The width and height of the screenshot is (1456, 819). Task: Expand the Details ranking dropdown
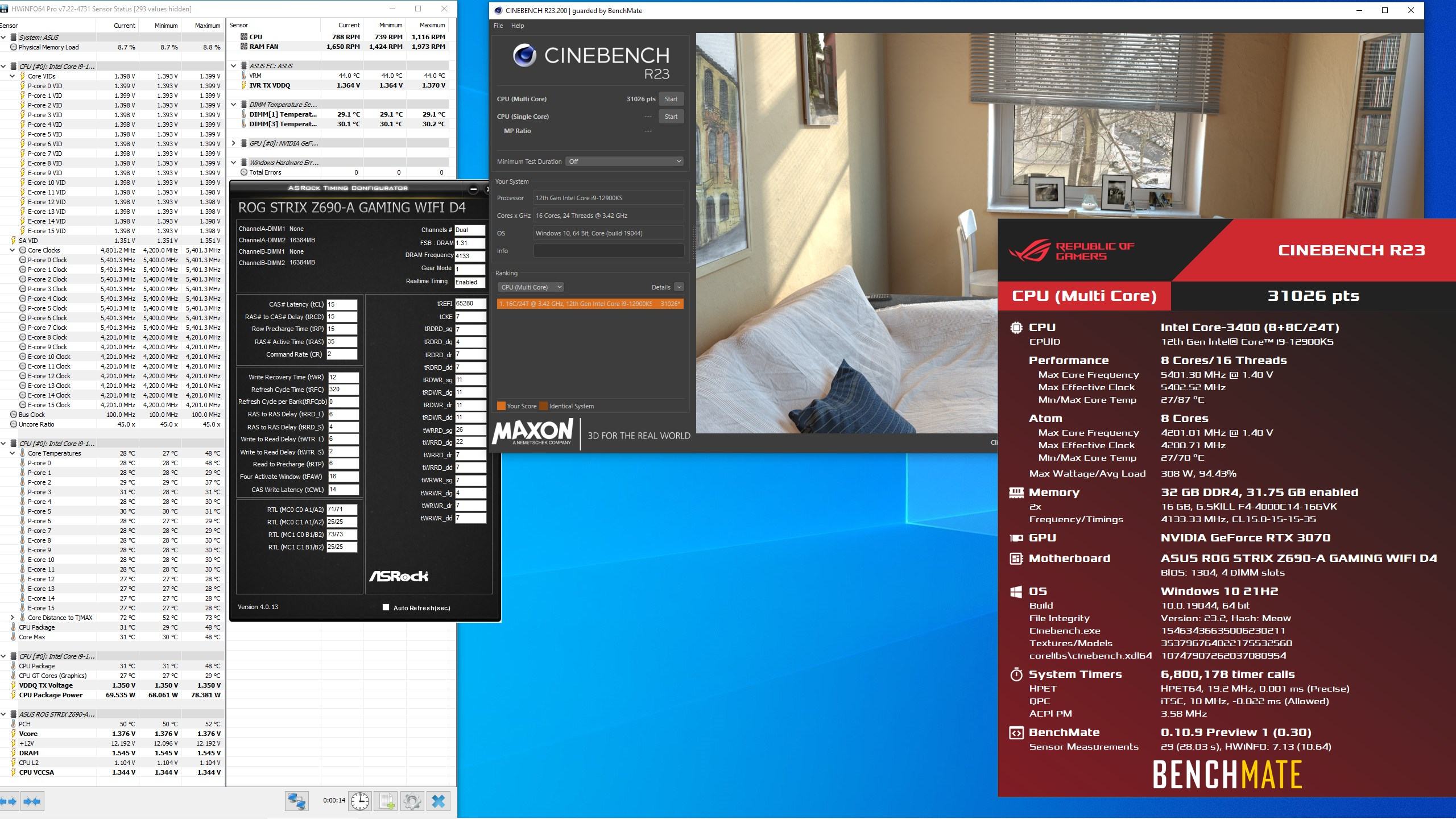[x=679, y=287]
